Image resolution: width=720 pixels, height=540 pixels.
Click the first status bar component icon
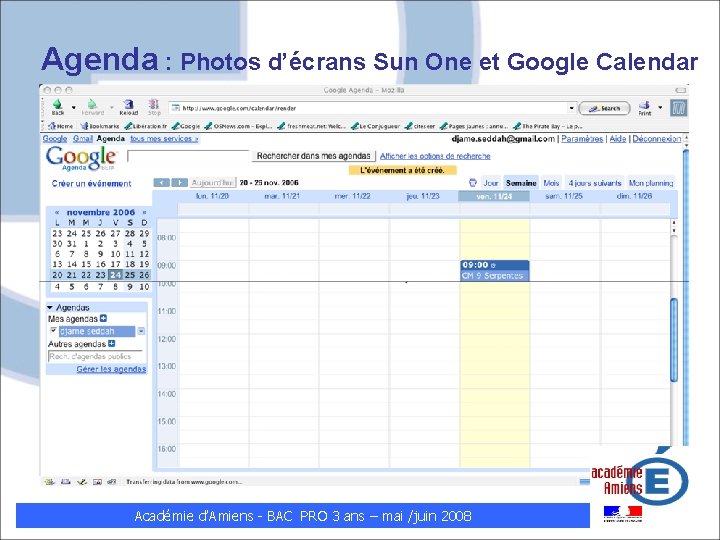click(x=49, y=482)
